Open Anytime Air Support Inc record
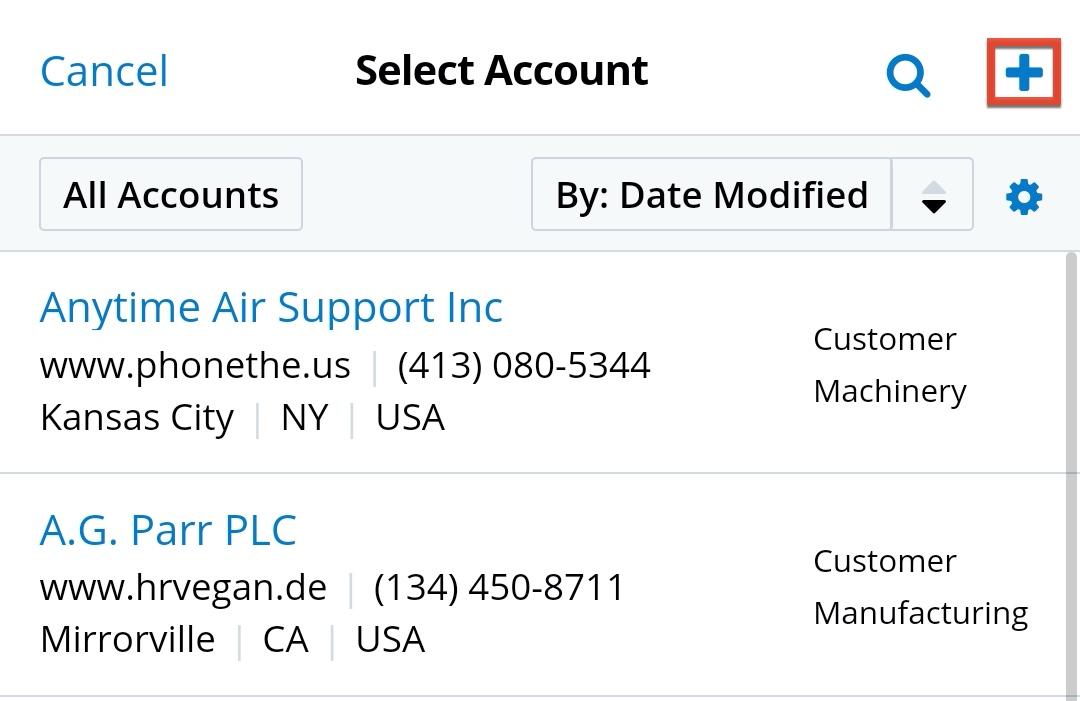 point(271,307)
